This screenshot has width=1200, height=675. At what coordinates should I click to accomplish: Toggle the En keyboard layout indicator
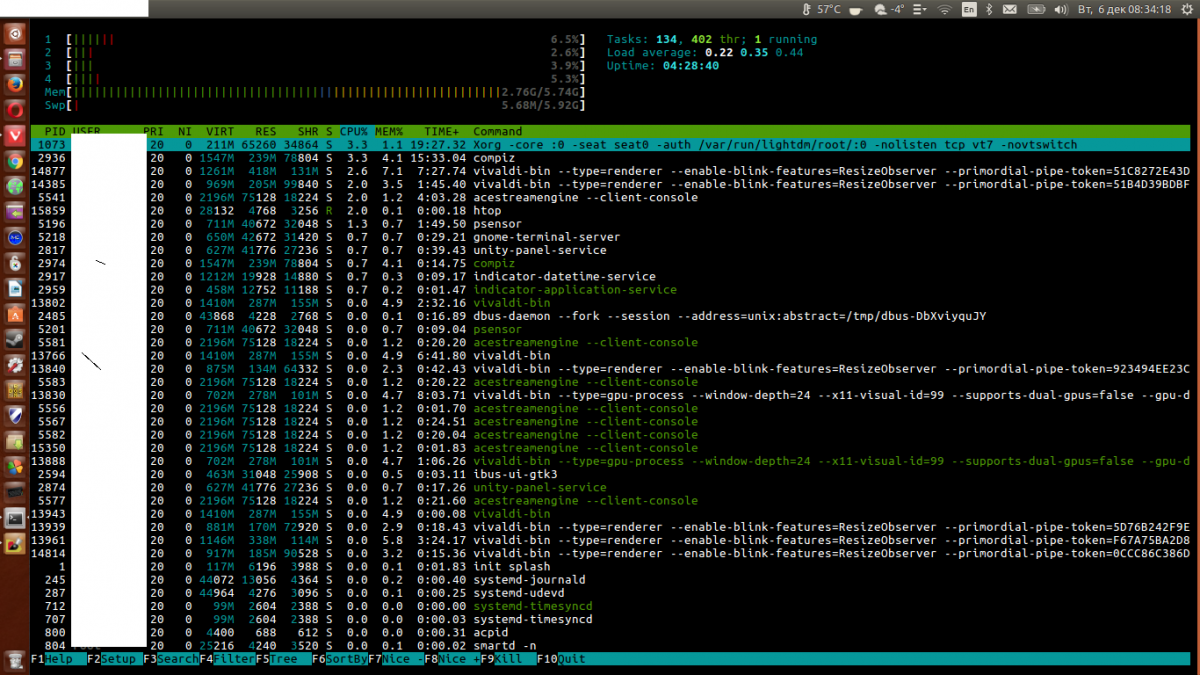coord(968,9)
